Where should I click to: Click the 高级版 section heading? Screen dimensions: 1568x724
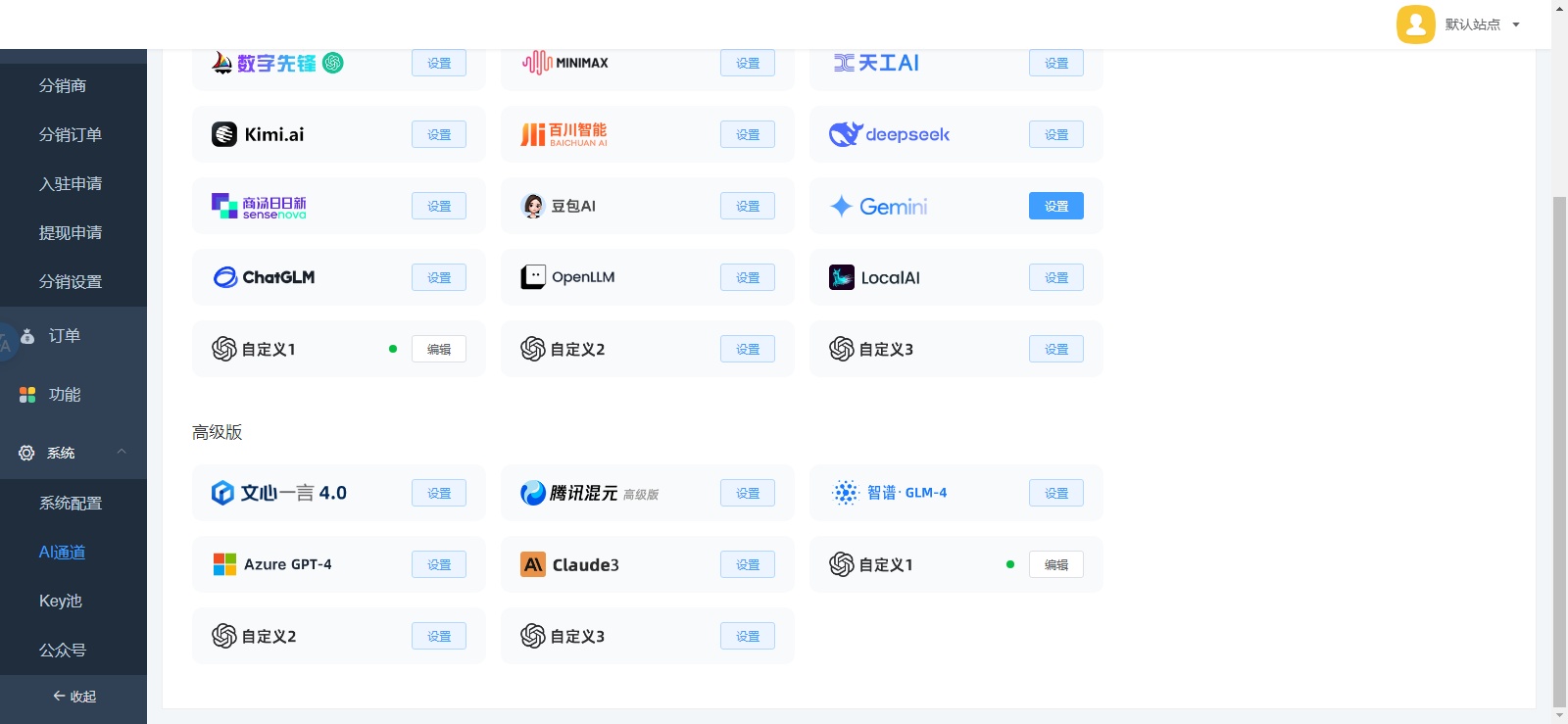pyautogui.click(x=217, y=432)
